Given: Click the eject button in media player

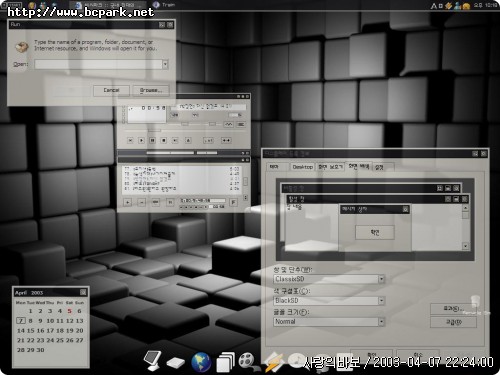Looking at the screenshot, I should (188, 141).
